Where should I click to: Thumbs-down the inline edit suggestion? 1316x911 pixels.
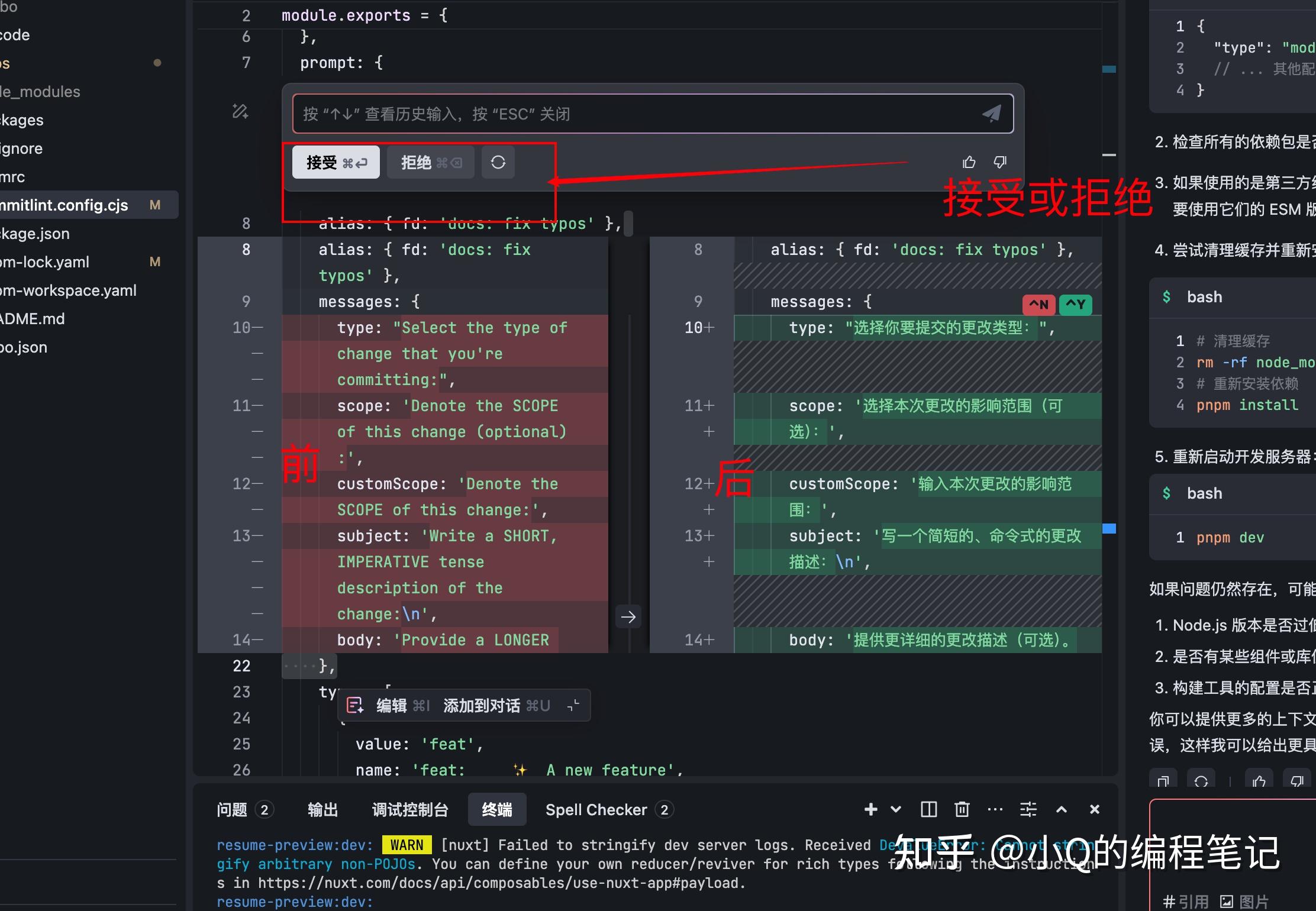pyautogui.click(x=999, y=161)
